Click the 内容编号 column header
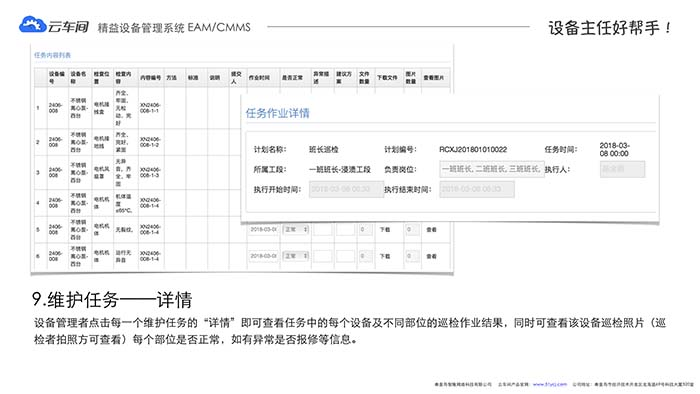The width and height of the screenshot is (700, 394). [x=150, y=78]
